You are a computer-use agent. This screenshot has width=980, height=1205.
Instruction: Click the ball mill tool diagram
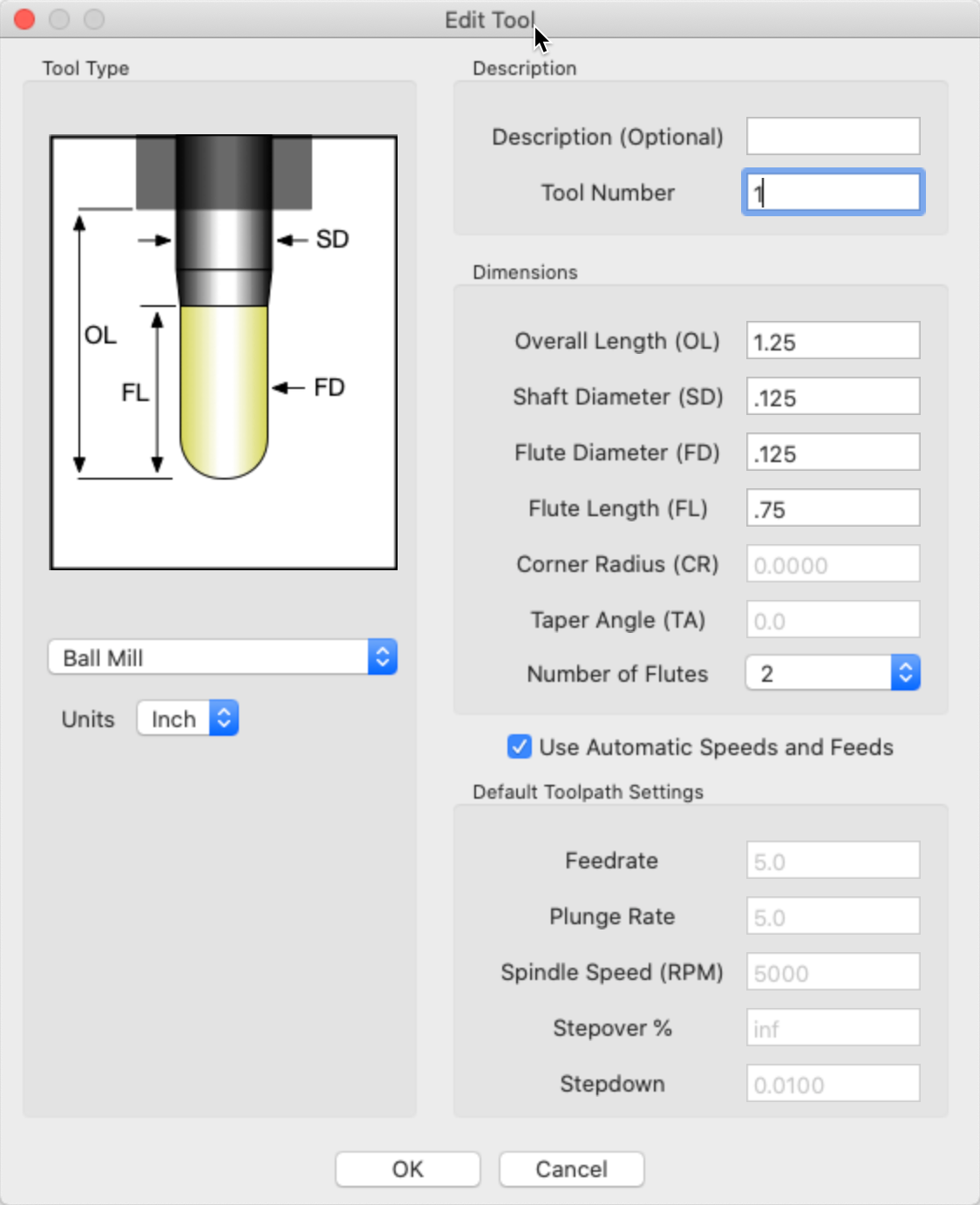(x=223, y=352)
